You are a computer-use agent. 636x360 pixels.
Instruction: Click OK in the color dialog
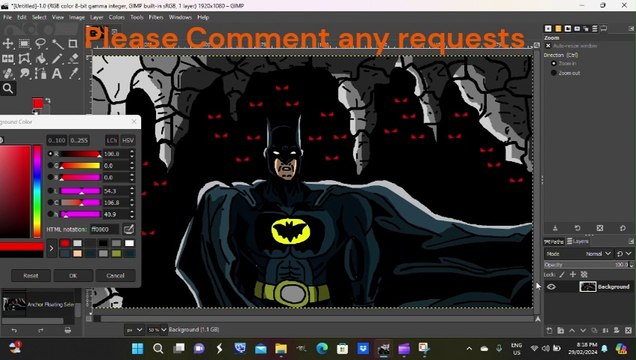tap(73, 275)
